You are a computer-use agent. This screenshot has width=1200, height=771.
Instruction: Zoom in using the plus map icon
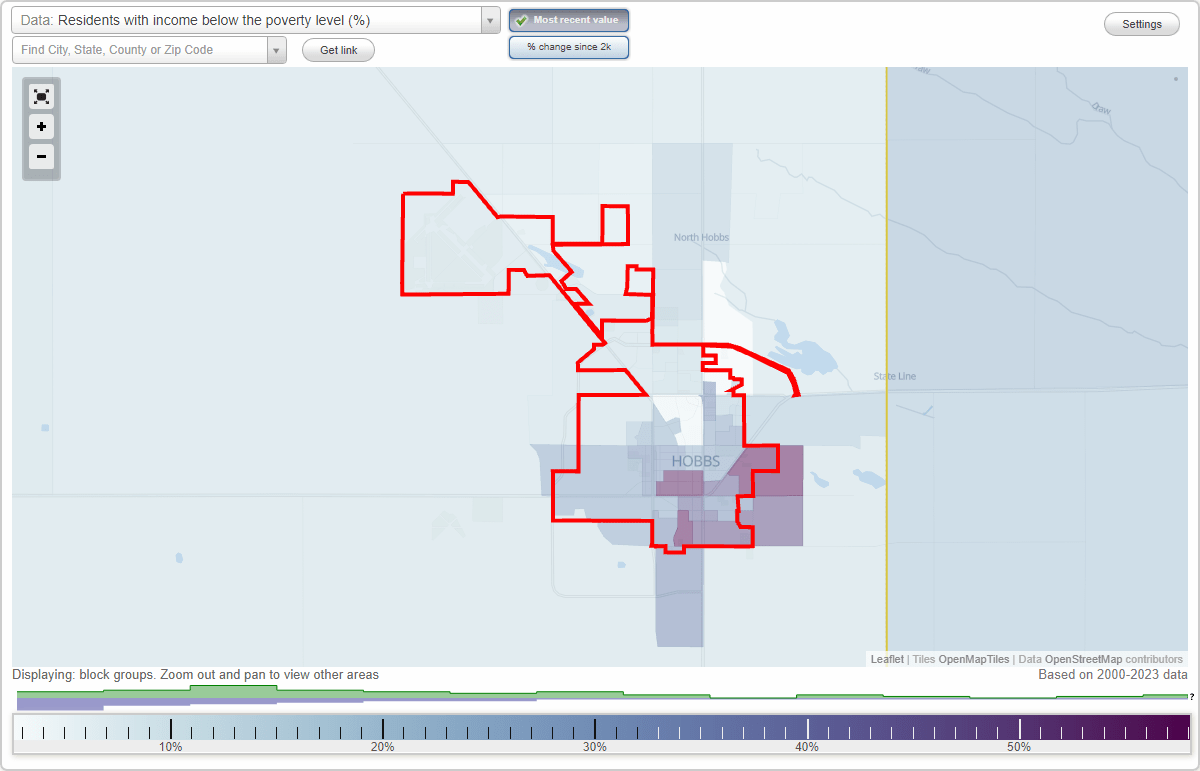[41, 127]
